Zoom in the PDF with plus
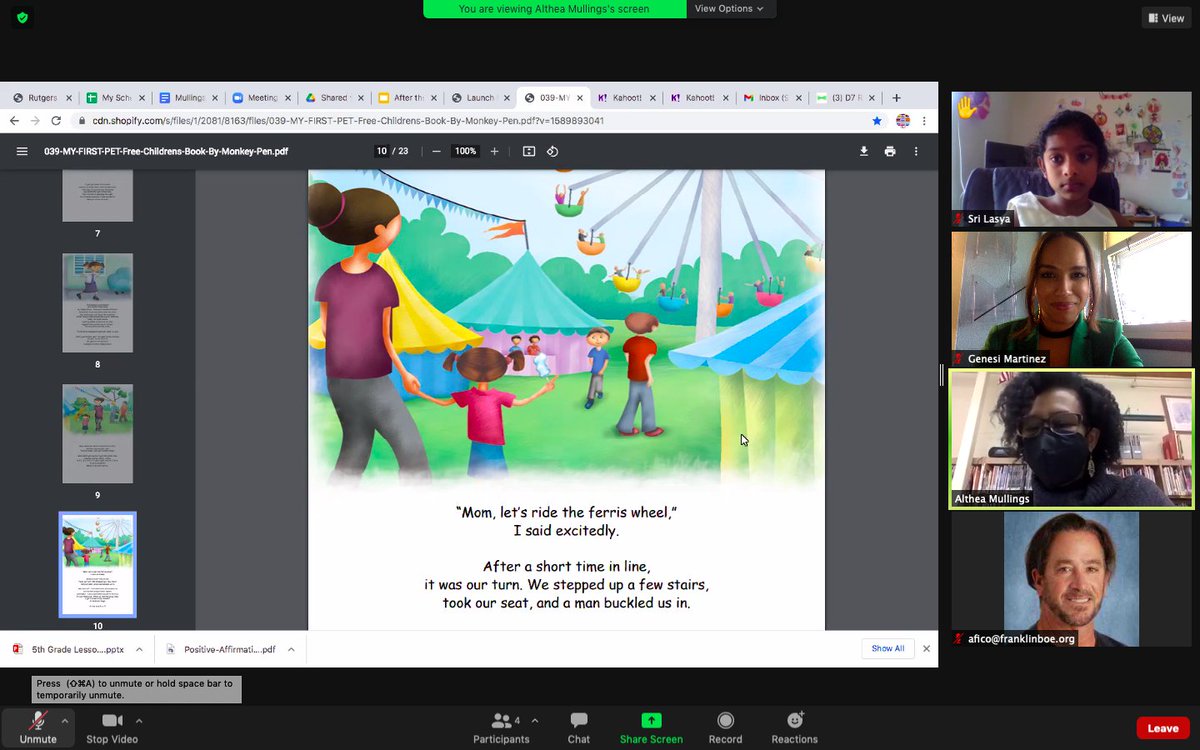 tap(494, 151)
